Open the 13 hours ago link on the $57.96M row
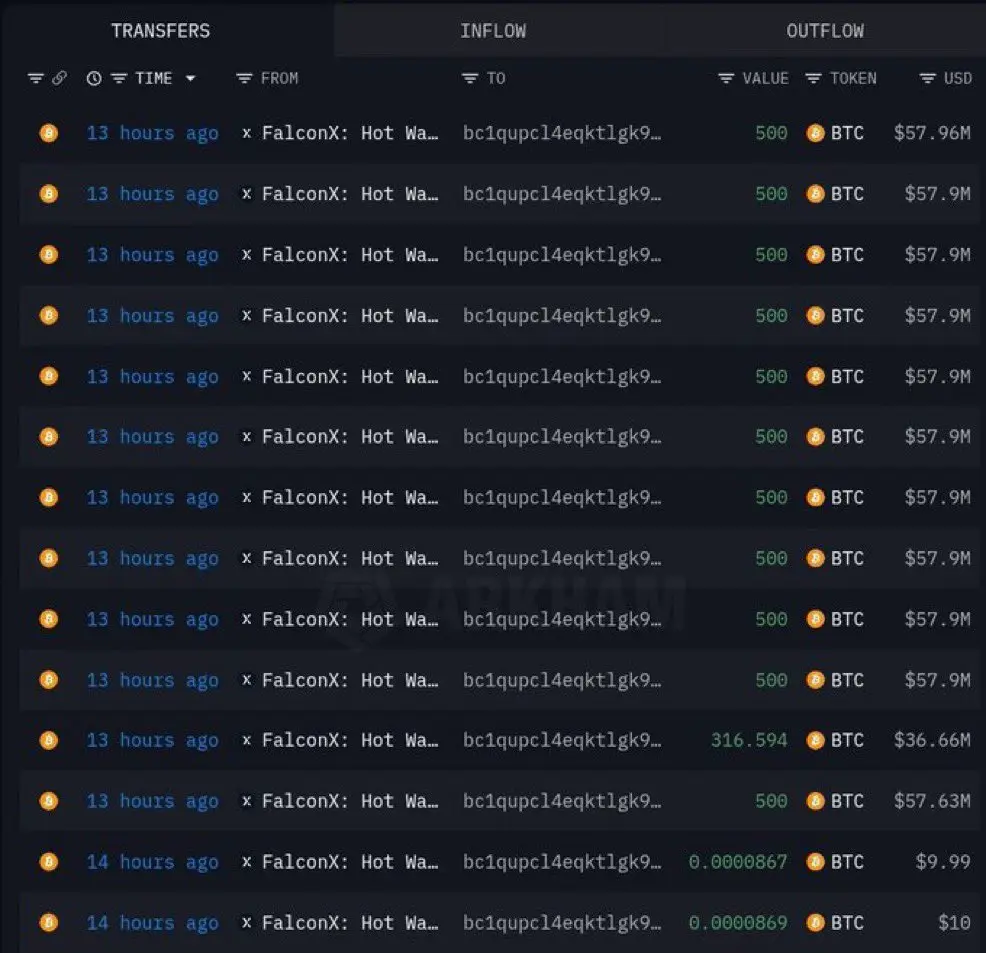The height and width of the screenshot is (953, 986). coord(152,133)
